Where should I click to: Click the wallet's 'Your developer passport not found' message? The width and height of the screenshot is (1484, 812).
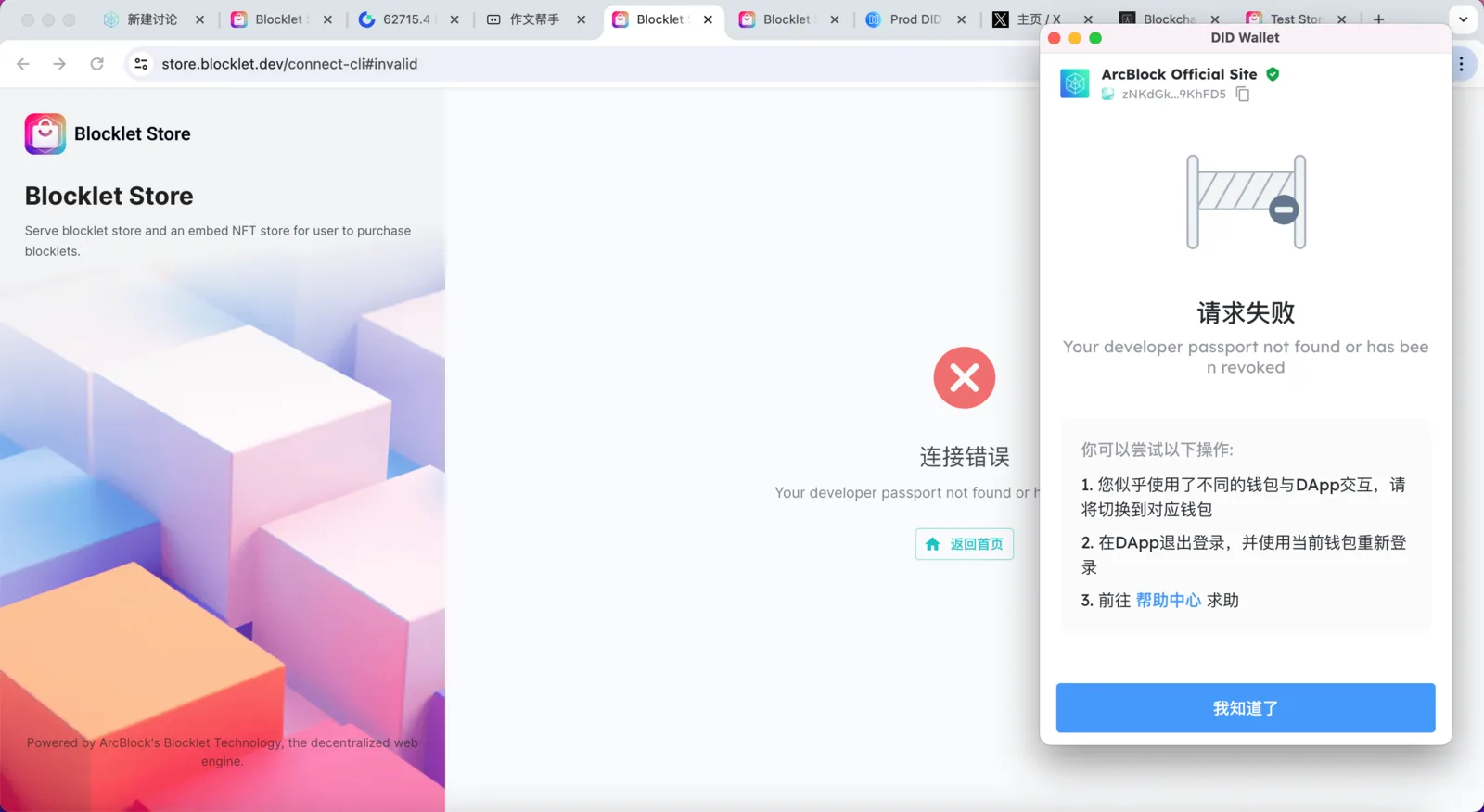click(x=1246, y=357)
